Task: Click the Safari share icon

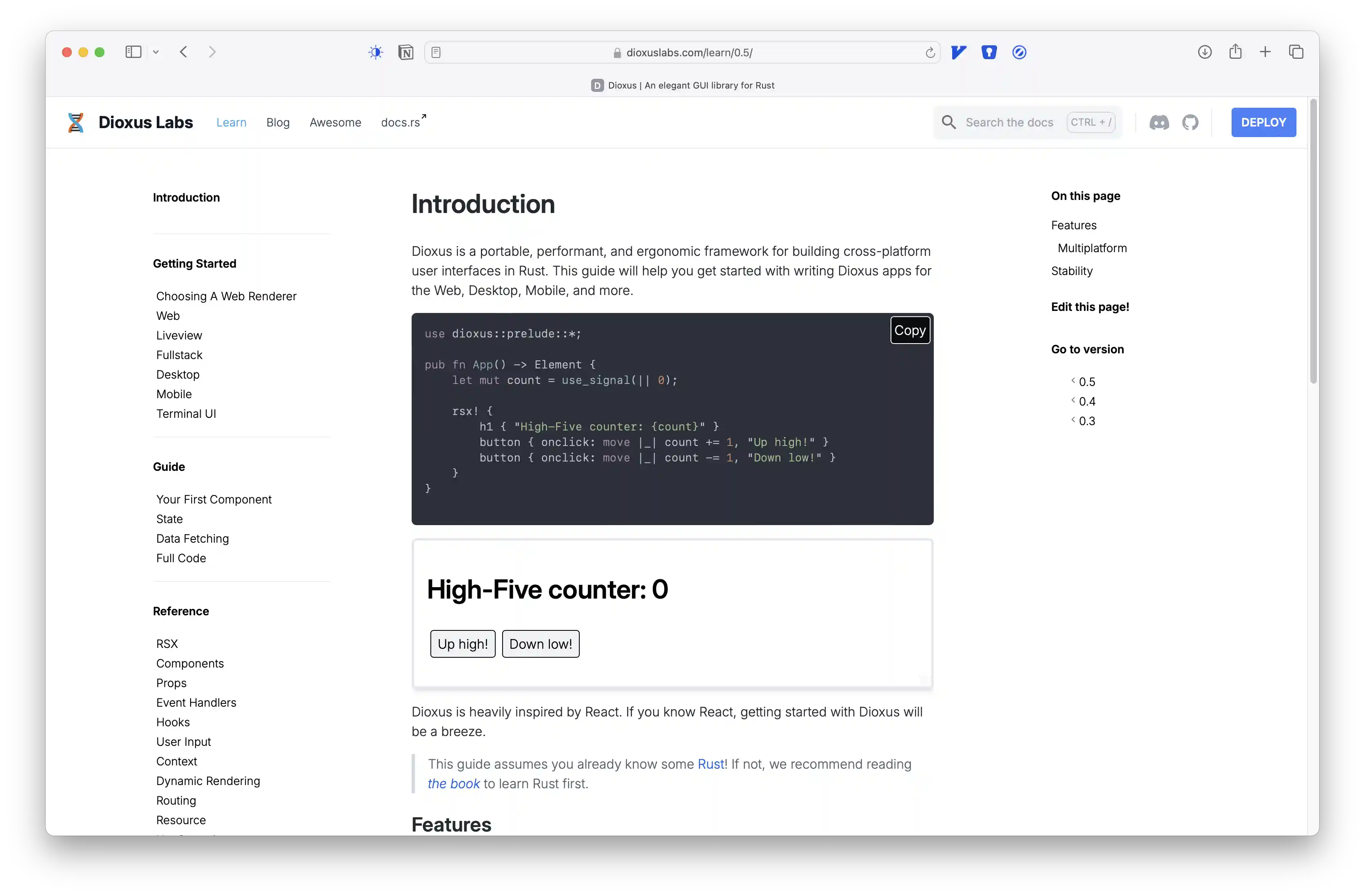Action: 1235,52
